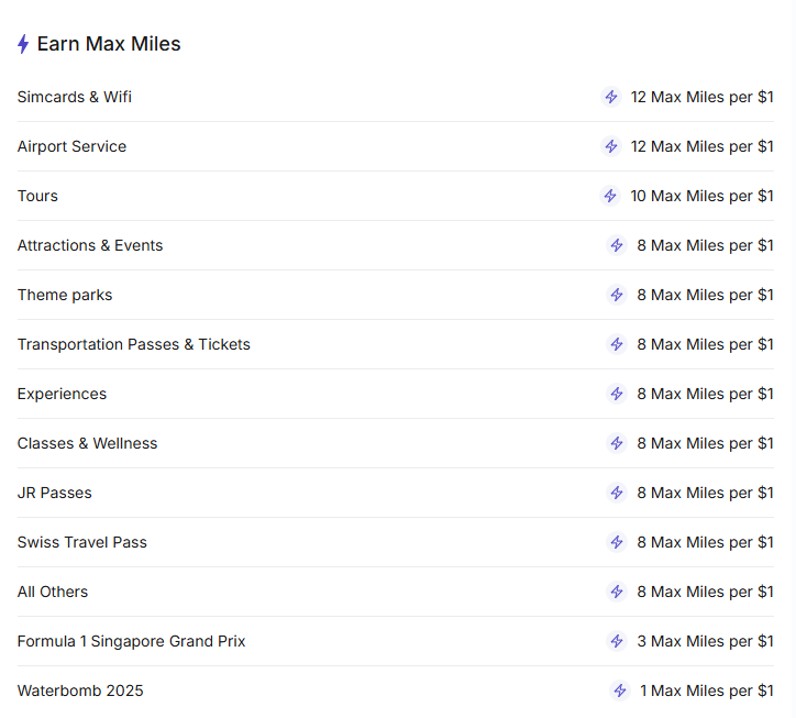The width and height of the screenshot is (796, 718).
Task: Click the miles icon in Formula 1 row
Action: 617,641
